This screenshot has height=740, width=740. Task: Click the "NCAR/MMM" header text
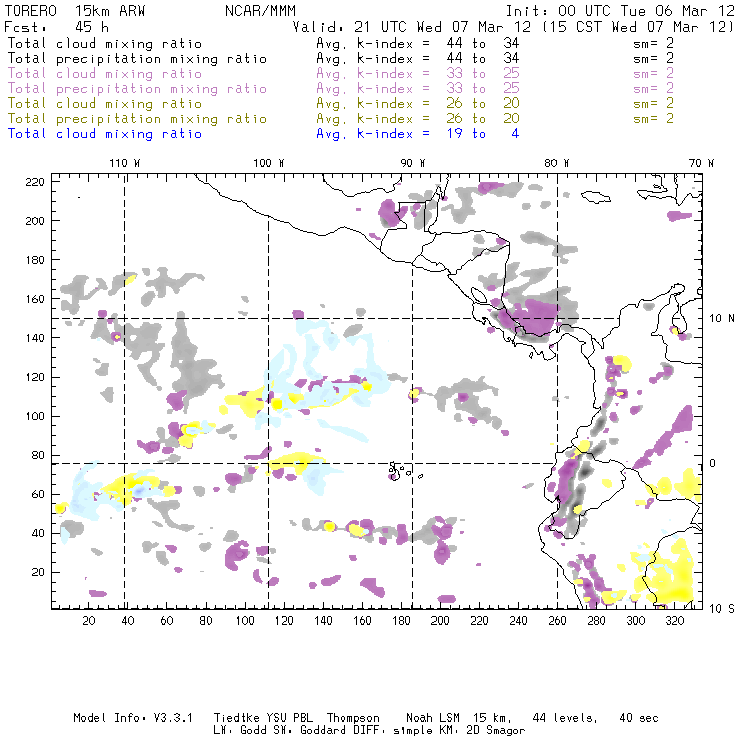click(261, 11)
